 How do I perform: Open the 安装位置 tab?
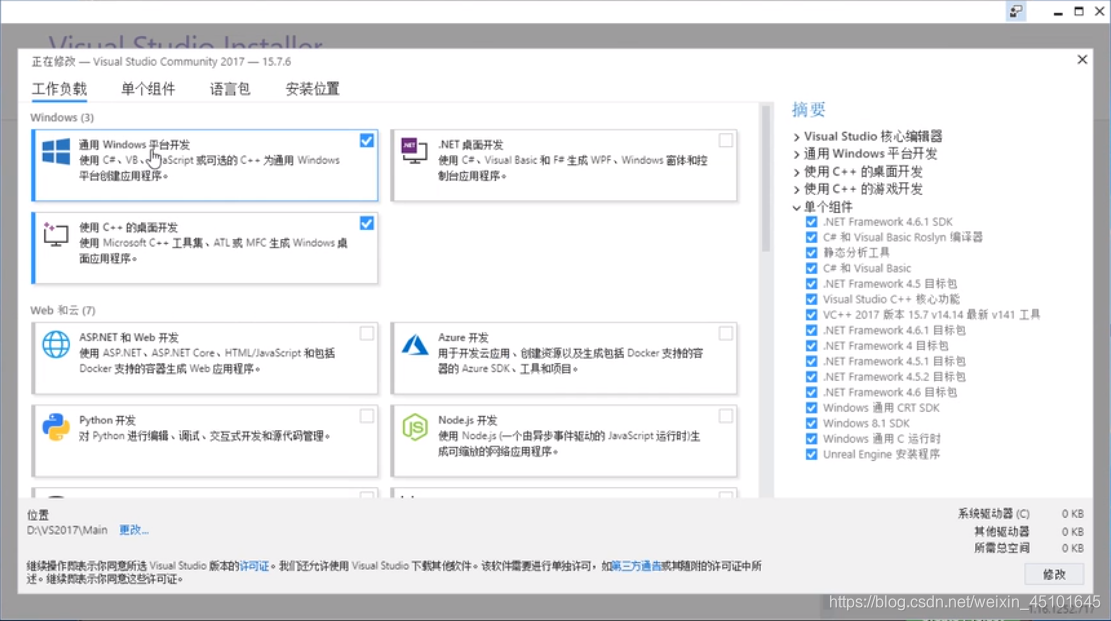312,89
